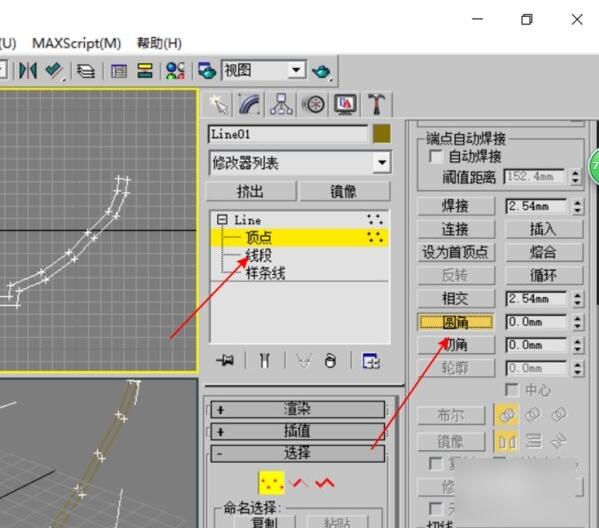Click the pin stack icon
The width and height of the screenshot is (599, 528).
click(x=225, y=360)
